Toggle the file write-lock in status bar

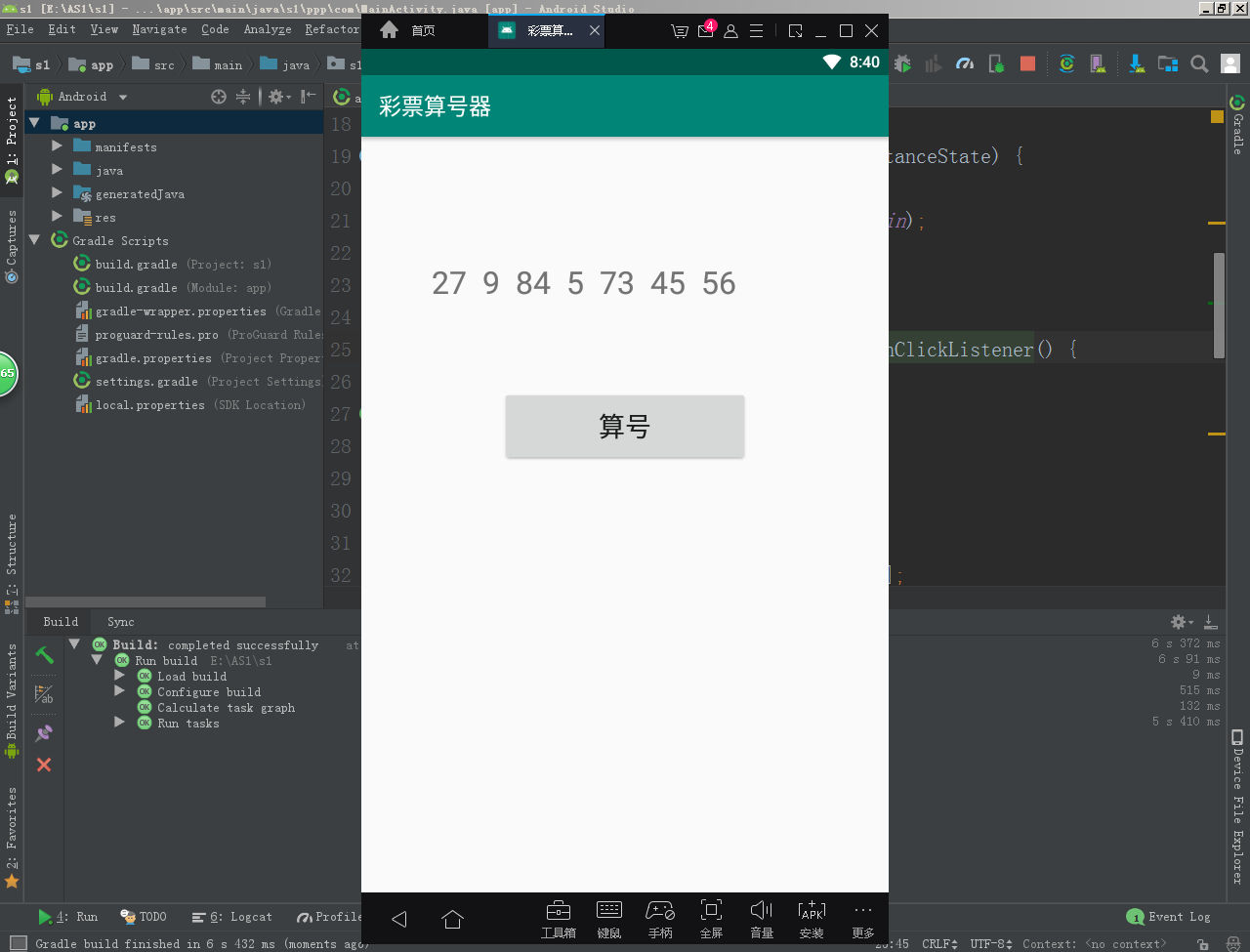1203,943
